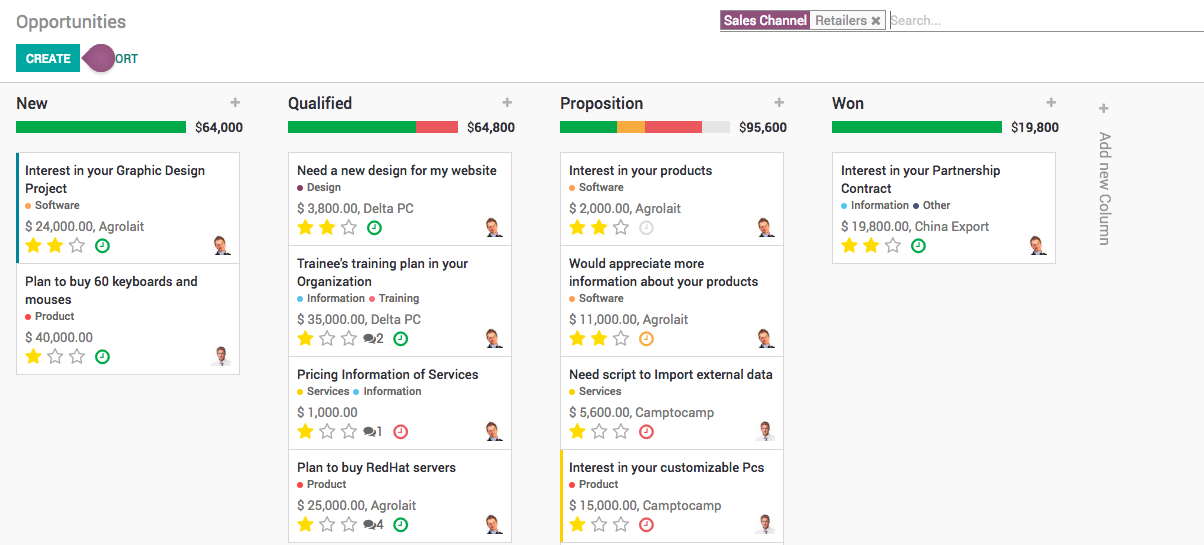The height and width of the screenshot is (545, 1204).
Task: Open Interest in your products opportunity
Action: click(x=640, y=171)
